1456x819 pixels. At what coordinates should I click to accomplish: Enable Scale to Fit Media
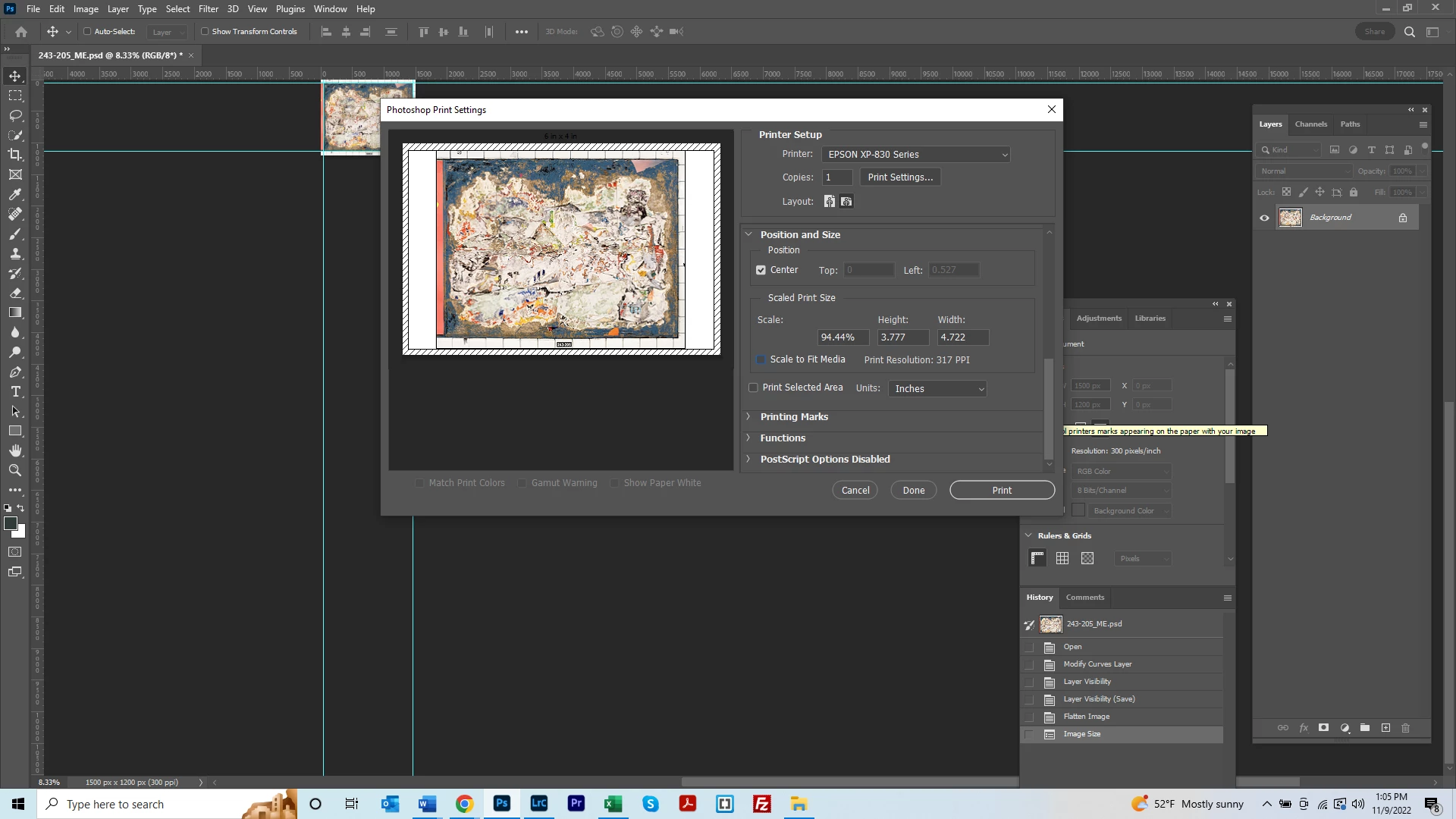tap(761, 359)
